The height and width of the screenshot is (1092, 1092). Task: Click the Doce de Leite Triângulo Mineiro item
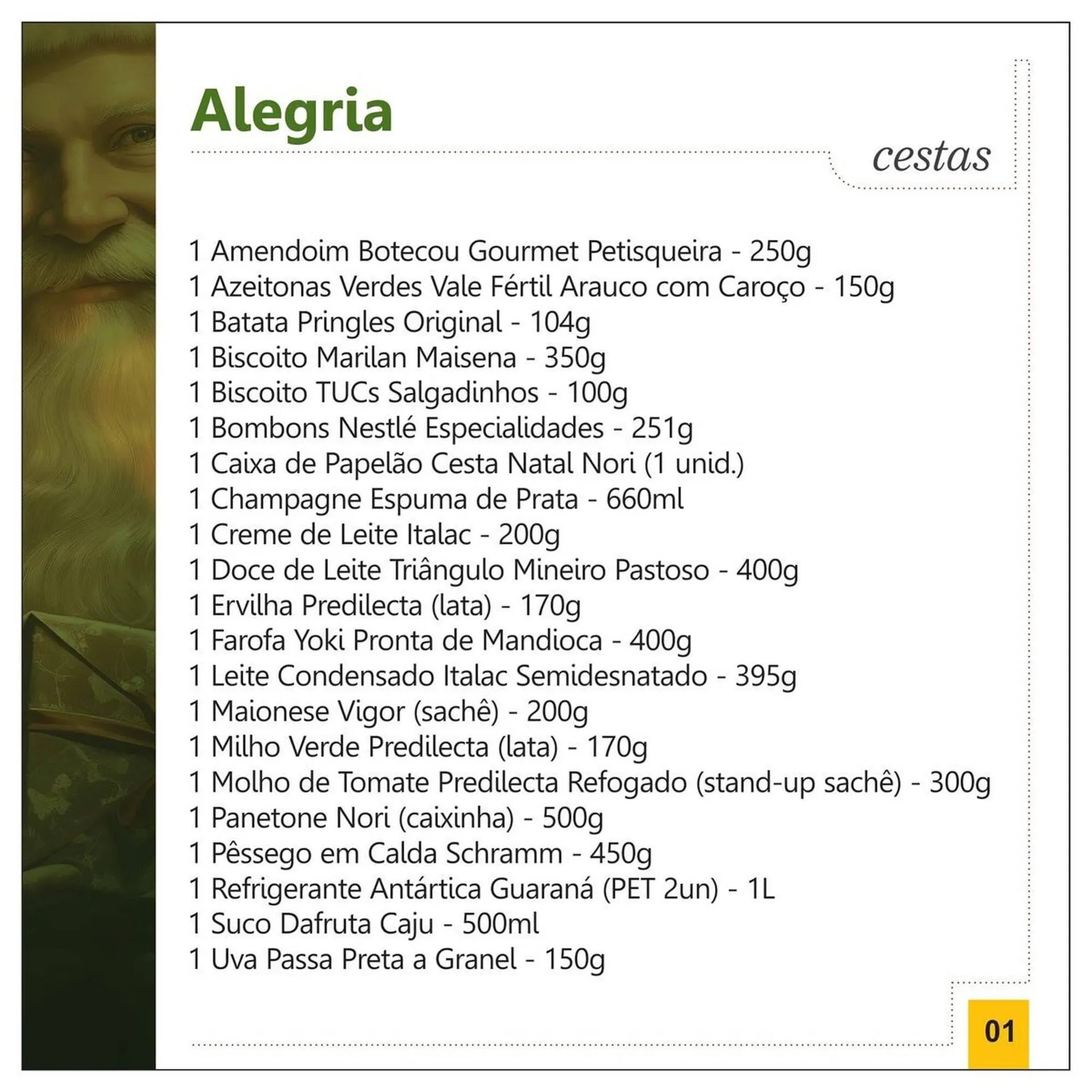point(493,570)
